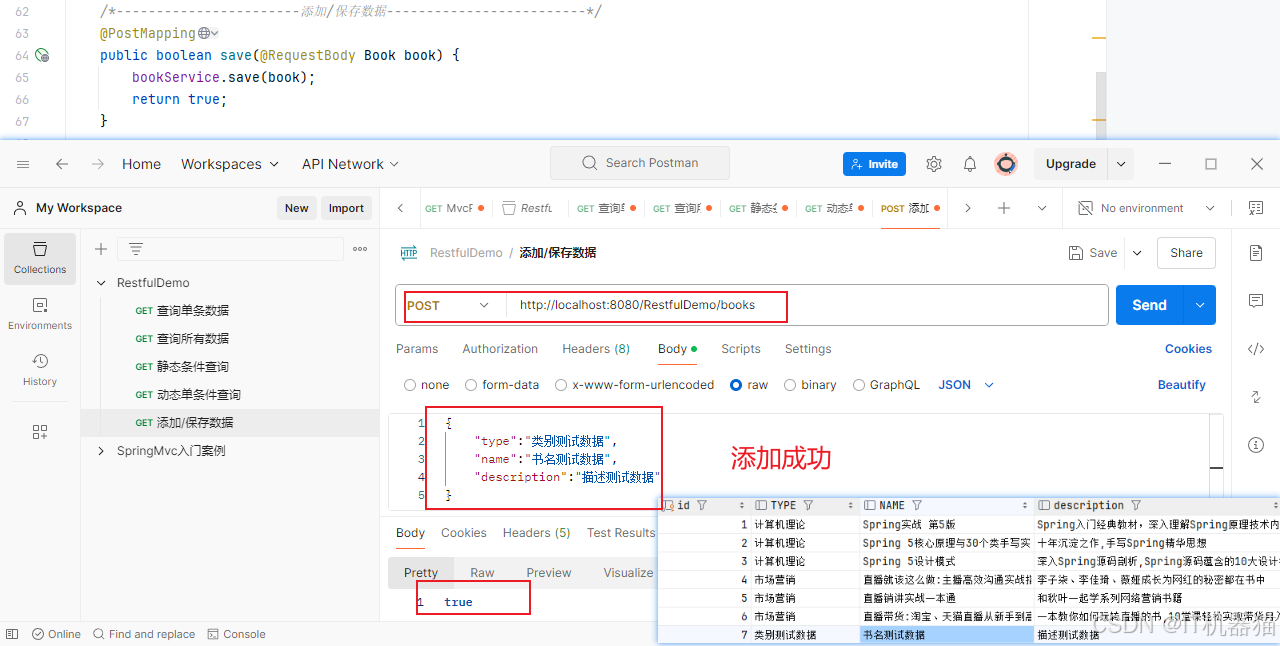The image size is (1280, 646).
Task: Switch to the Authorization tab
Action: (500, 349)
